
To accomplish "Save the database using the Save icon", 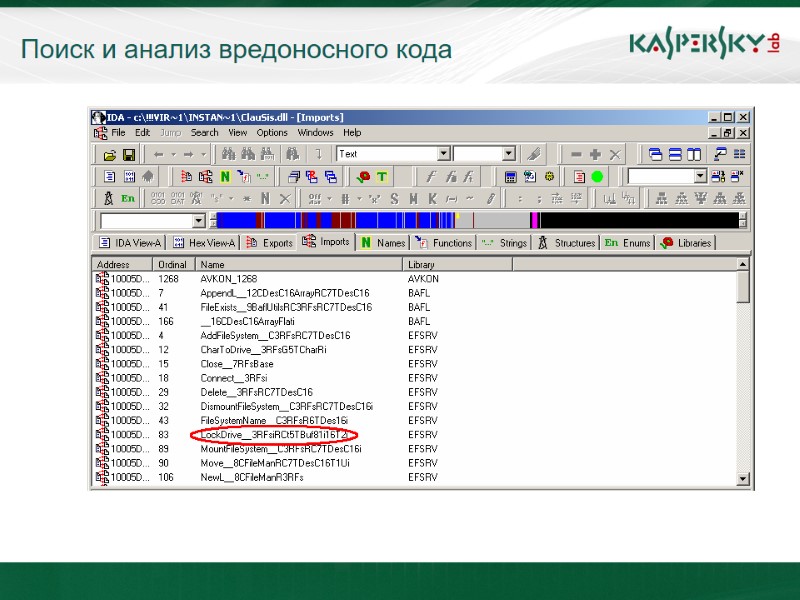I will click(x=130, y=153).
